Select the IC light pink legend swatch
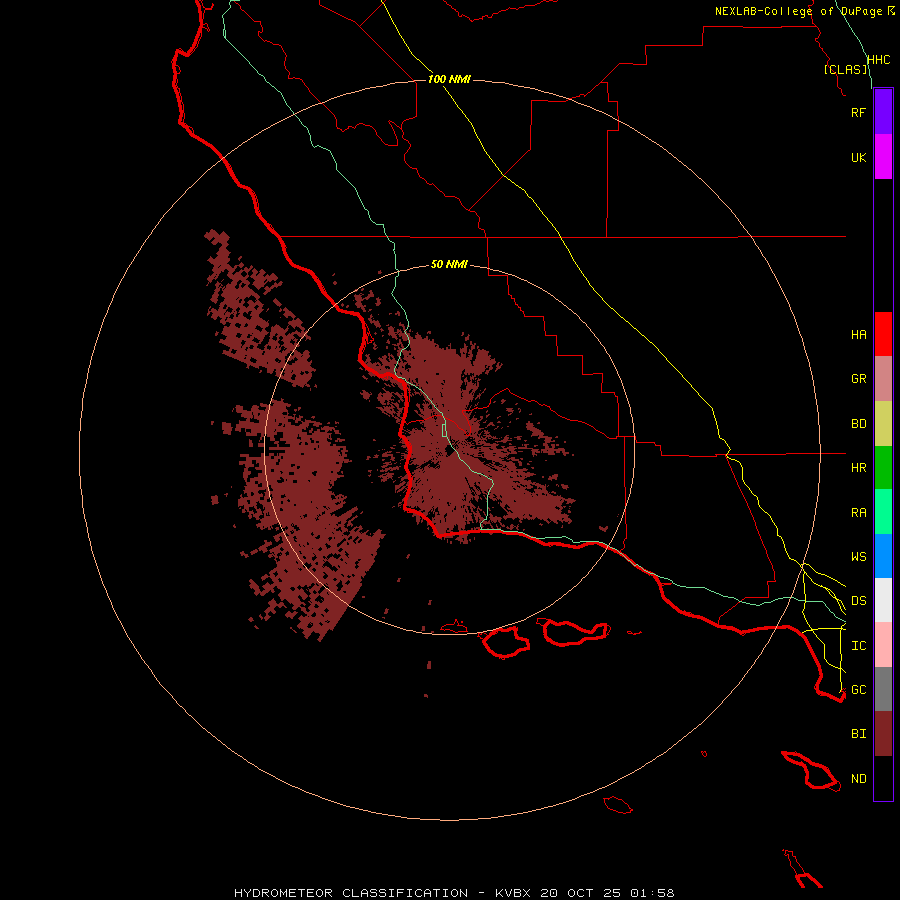The image size is (900, 900). (883, 645)
